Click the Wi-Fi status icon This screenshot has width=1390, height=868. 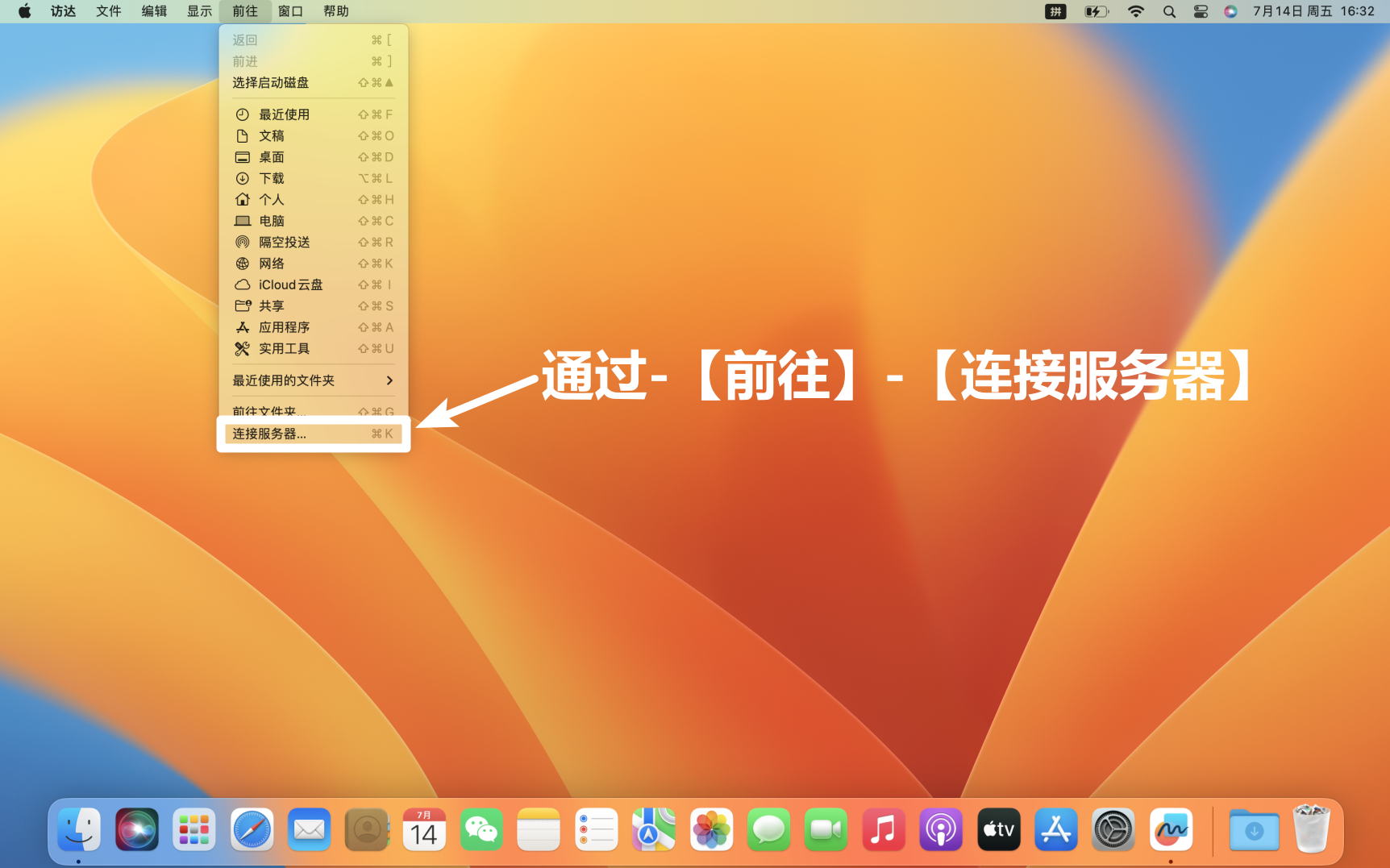[x=1135, y=11]
